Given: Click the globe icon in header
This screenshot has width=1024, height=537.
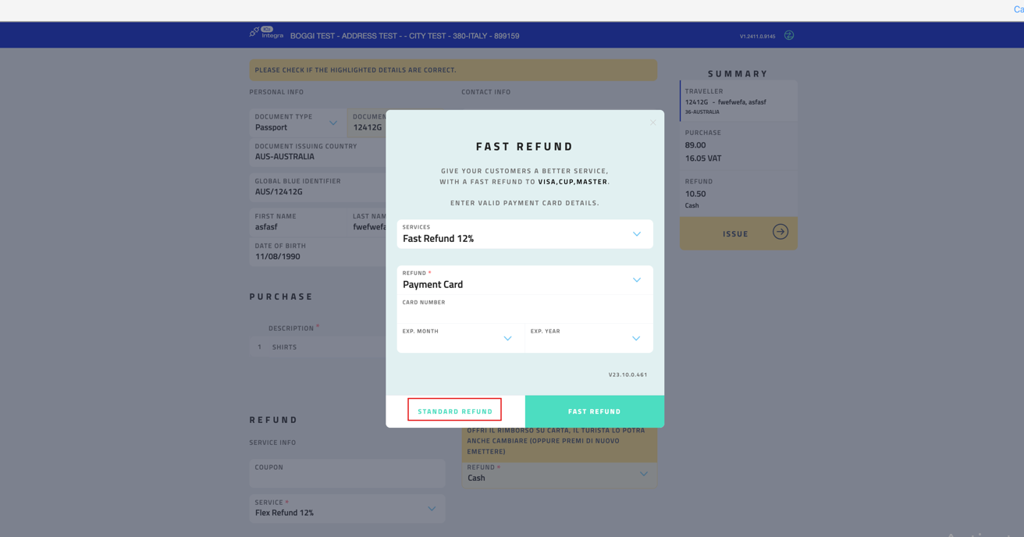Looking at the screenshot, I should point(789,35).
